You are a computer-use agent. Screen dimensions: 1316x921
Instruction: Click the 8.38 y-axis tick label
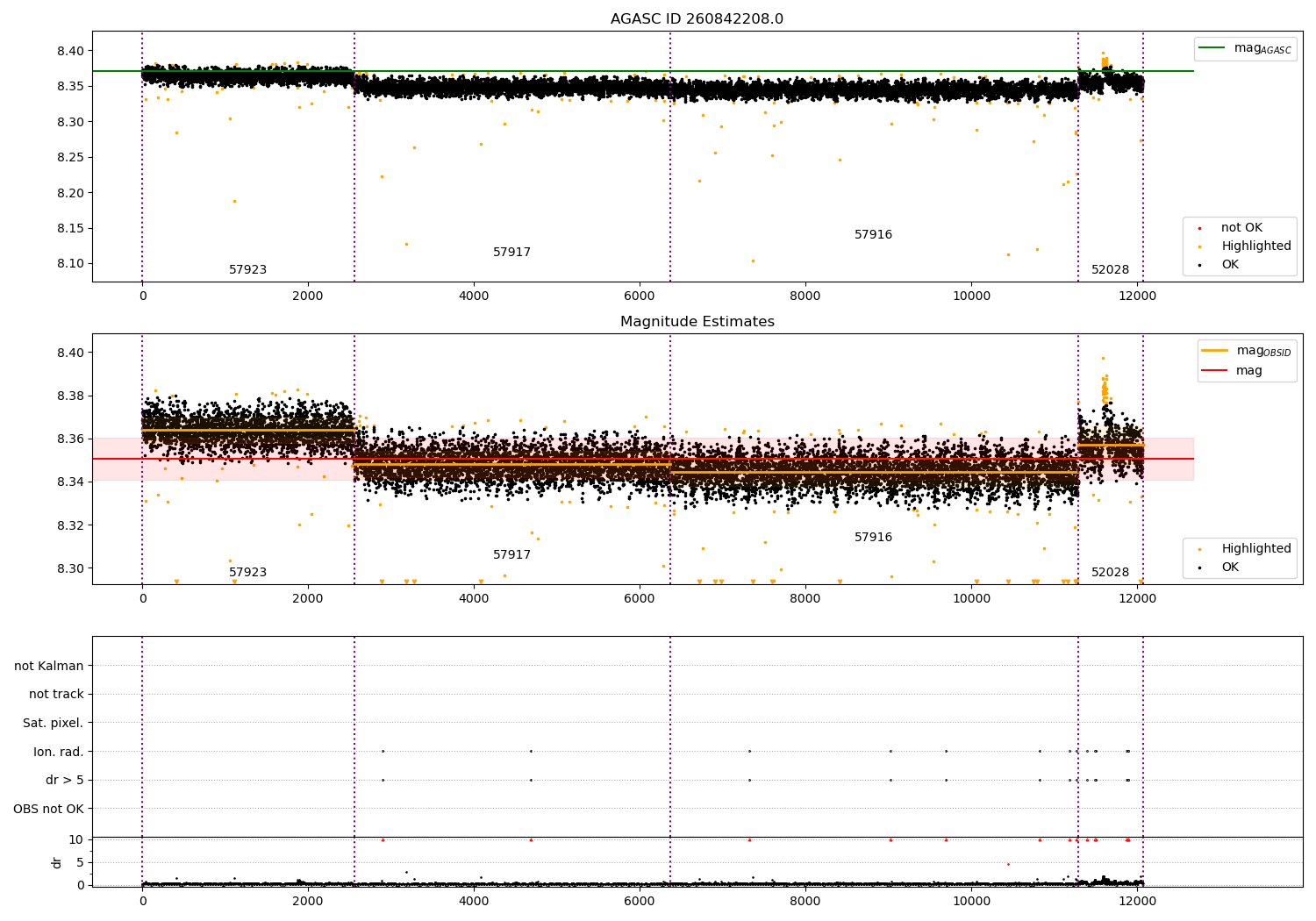pos(70,396)
